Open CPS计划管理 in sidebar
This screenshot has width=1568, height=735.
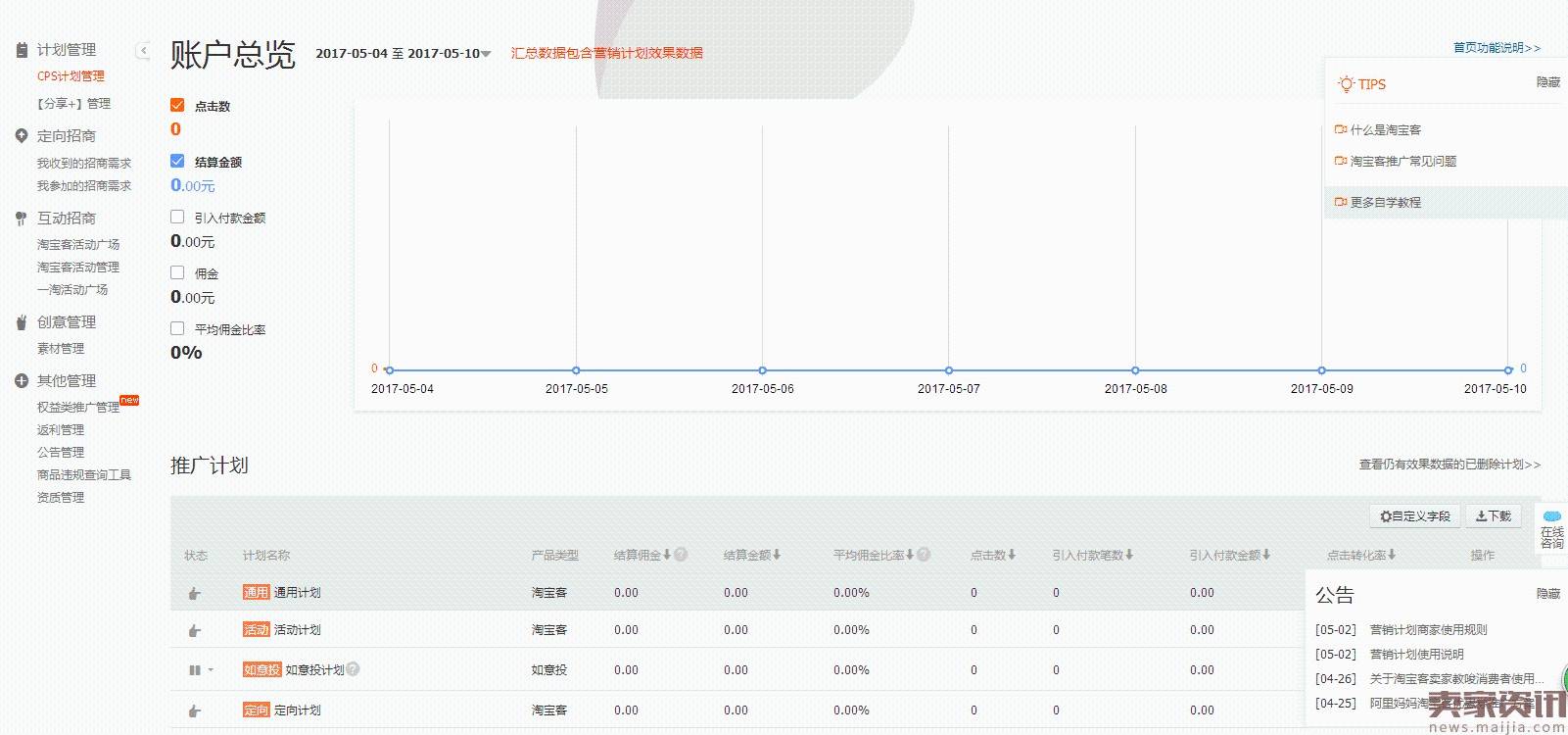coord(71,76)
